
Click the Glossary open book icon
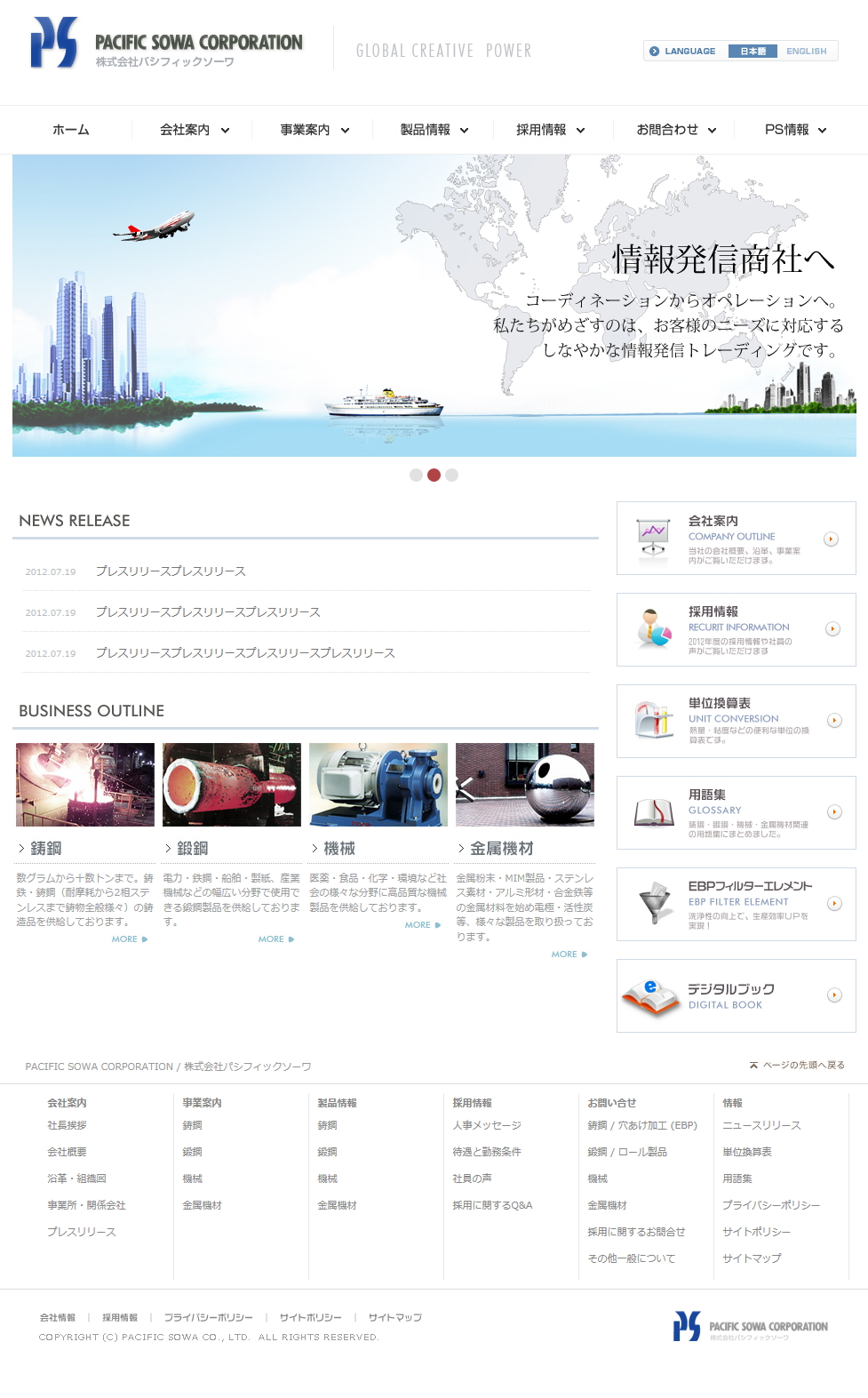tap(654, 811)
